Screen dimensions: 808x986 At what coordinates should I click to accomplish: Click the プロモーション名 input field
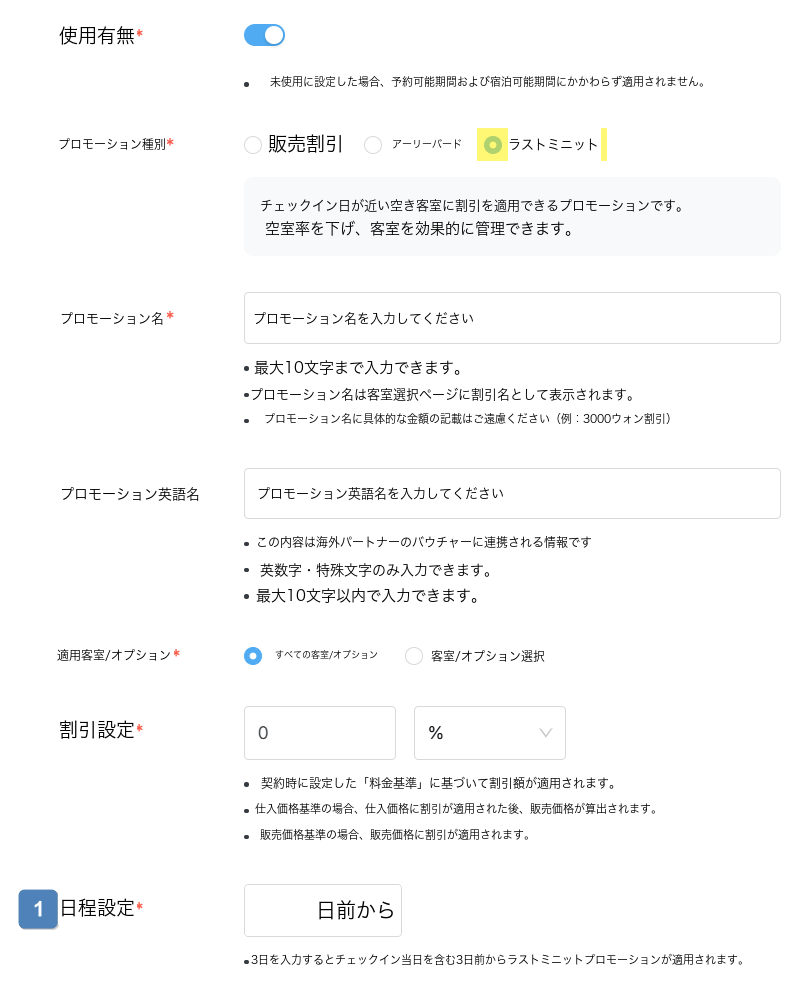click(512, 318)
